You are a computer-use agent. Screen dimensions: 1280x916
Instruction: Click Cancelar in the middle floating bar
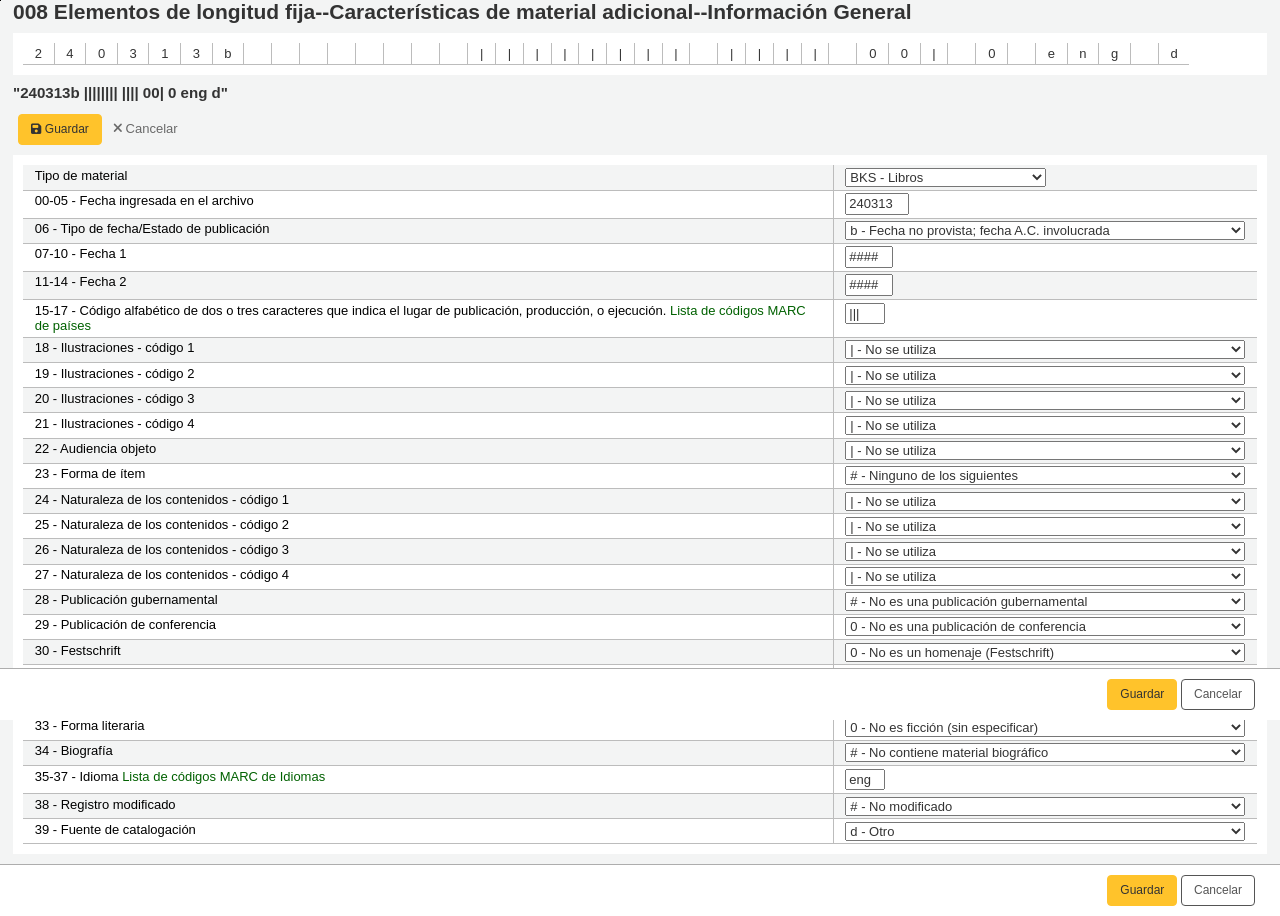coord(1218,695)
